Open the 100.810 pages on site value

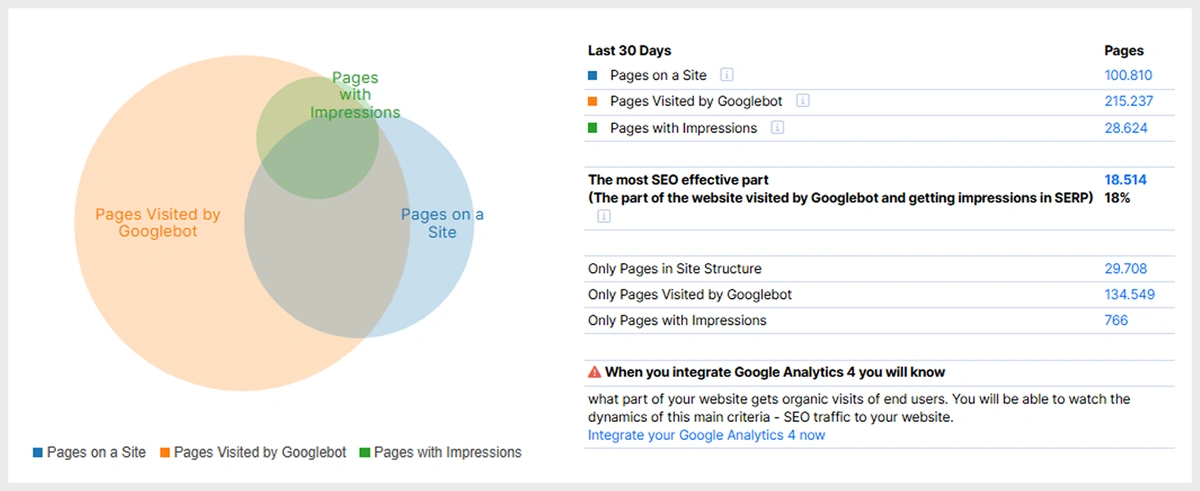1125,75
